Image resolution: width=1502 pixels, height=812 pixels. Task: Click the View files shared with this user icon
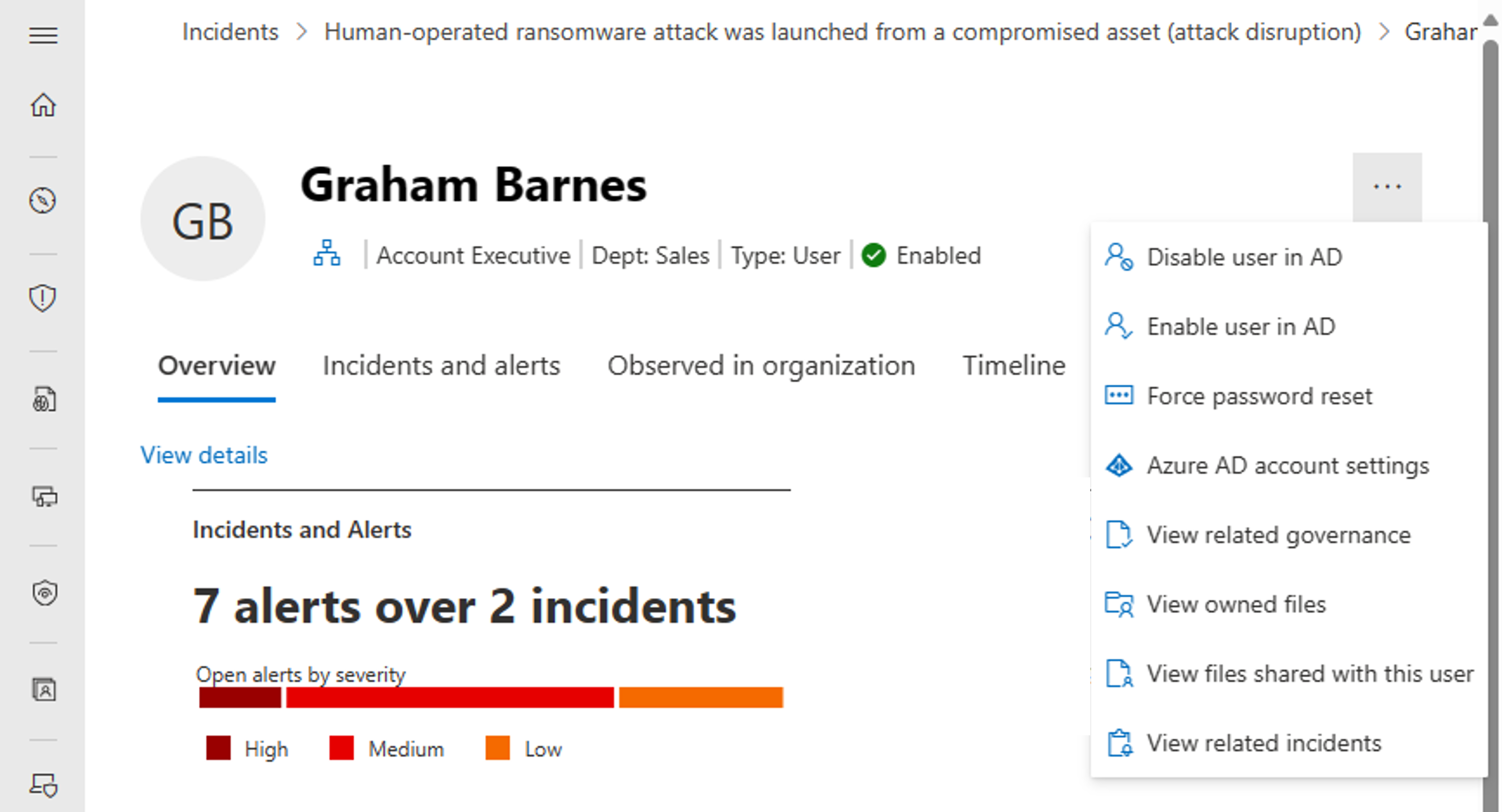[1119, 673]
